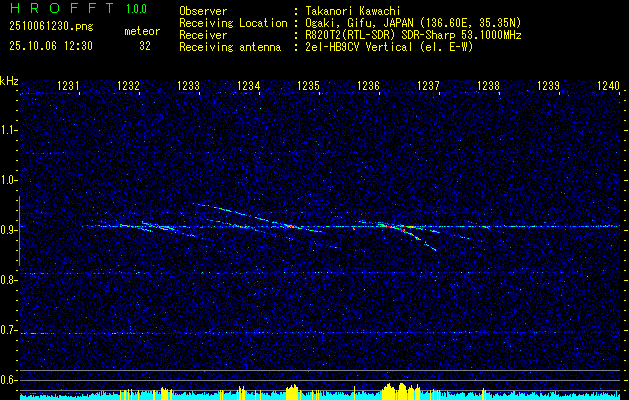The image size is (629, 400).
Task: Click the HROFFT program title
Action: tap(62, 8)
